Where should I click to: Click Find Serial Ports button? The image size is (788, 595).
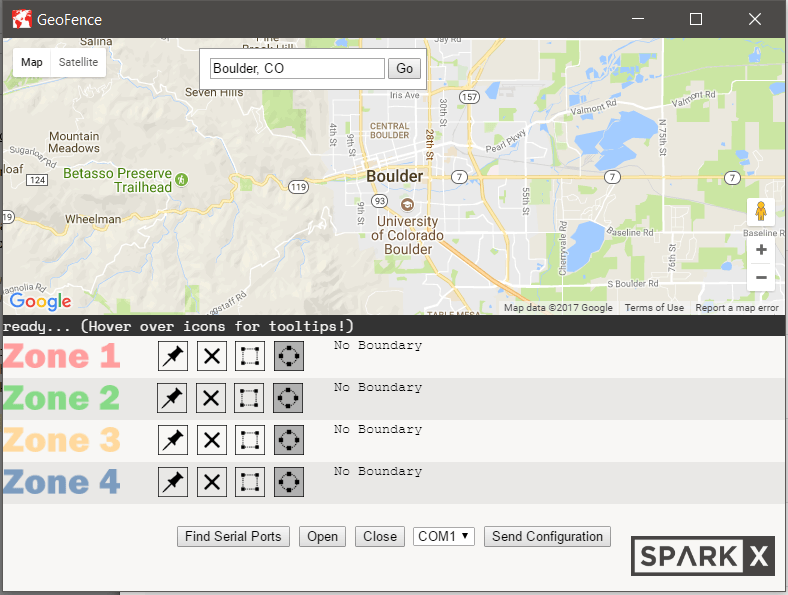pyautogui.click(x=233, y=536)
